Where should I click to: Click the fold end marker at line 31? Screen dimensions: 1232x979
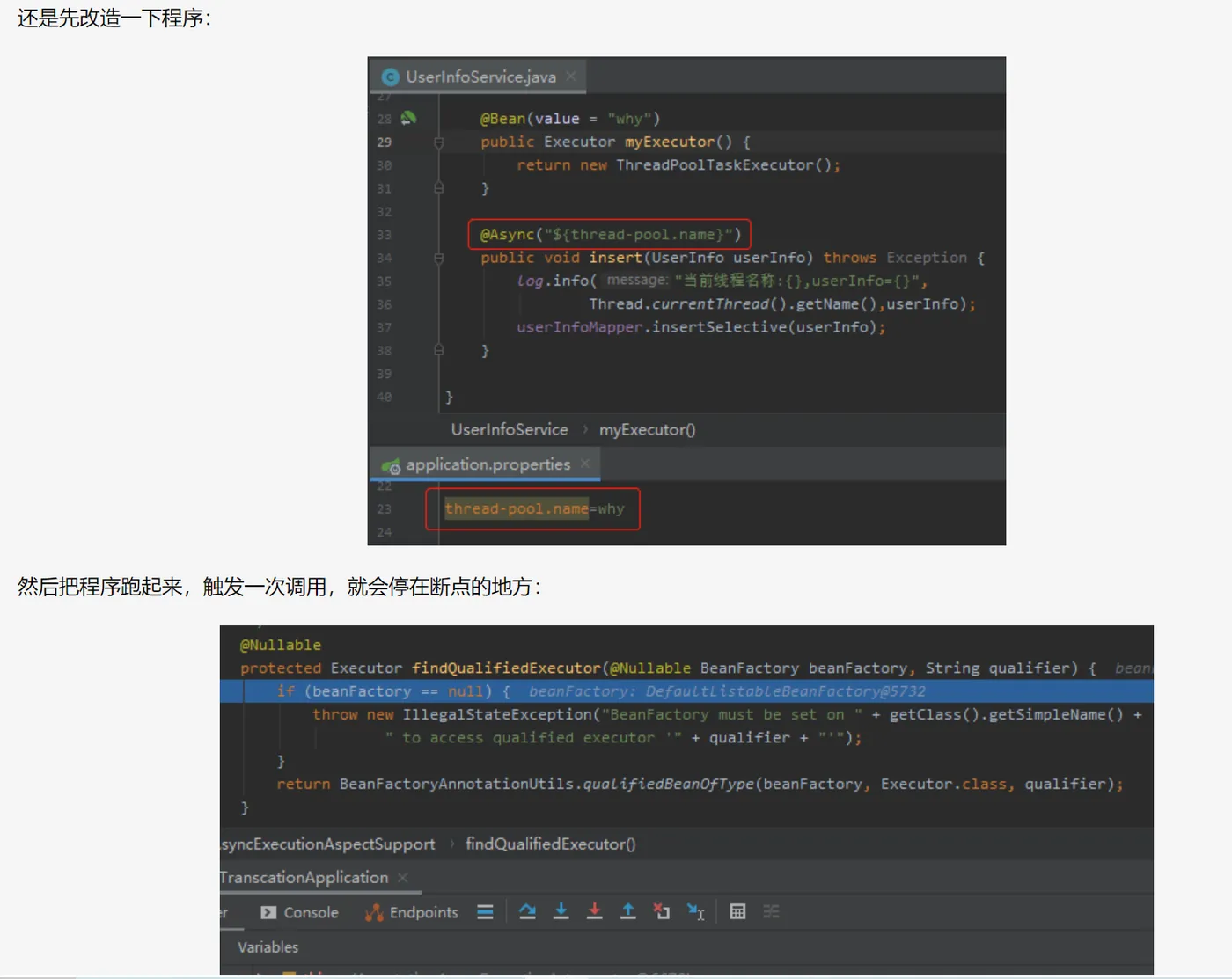click(x=438, y=188)
